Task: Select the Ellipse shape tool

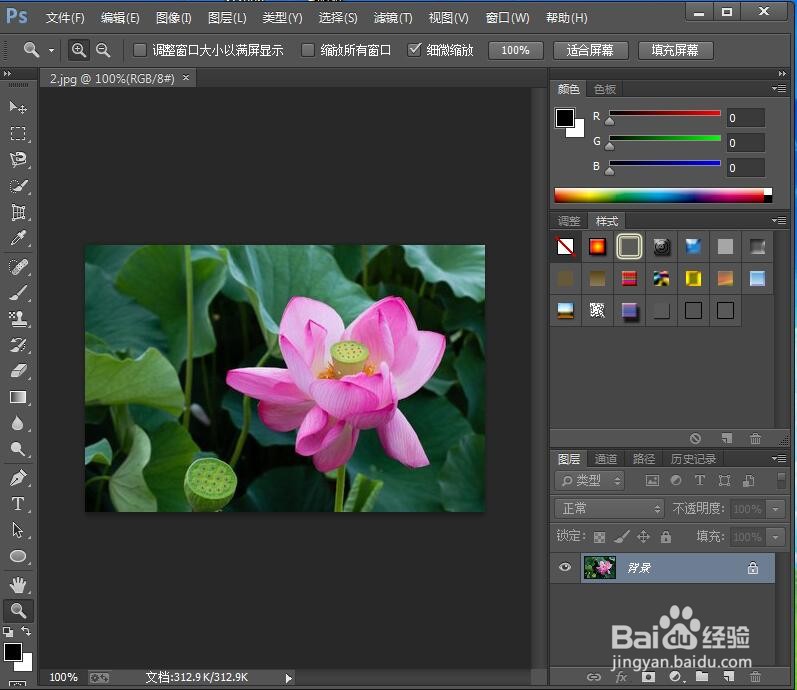Action: pyautogui.click(x=18, y=556)
